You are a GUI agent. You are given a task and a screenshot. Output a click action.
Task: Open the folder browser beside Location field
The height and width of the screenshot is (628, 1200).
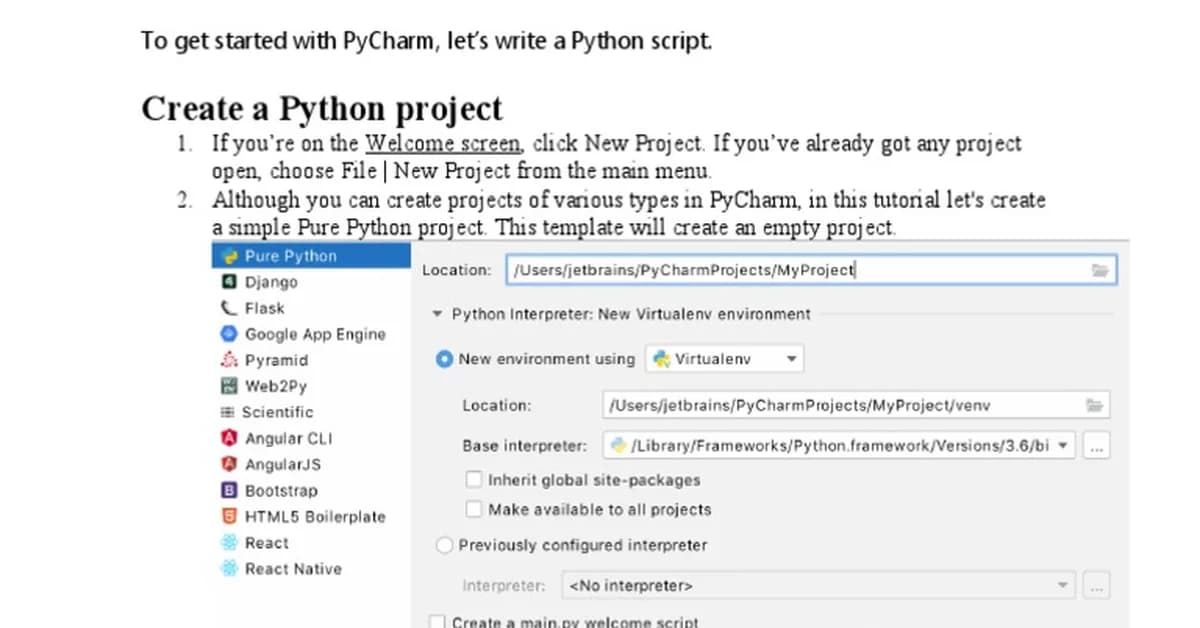pyautogui.click(x=1100, y=270)
